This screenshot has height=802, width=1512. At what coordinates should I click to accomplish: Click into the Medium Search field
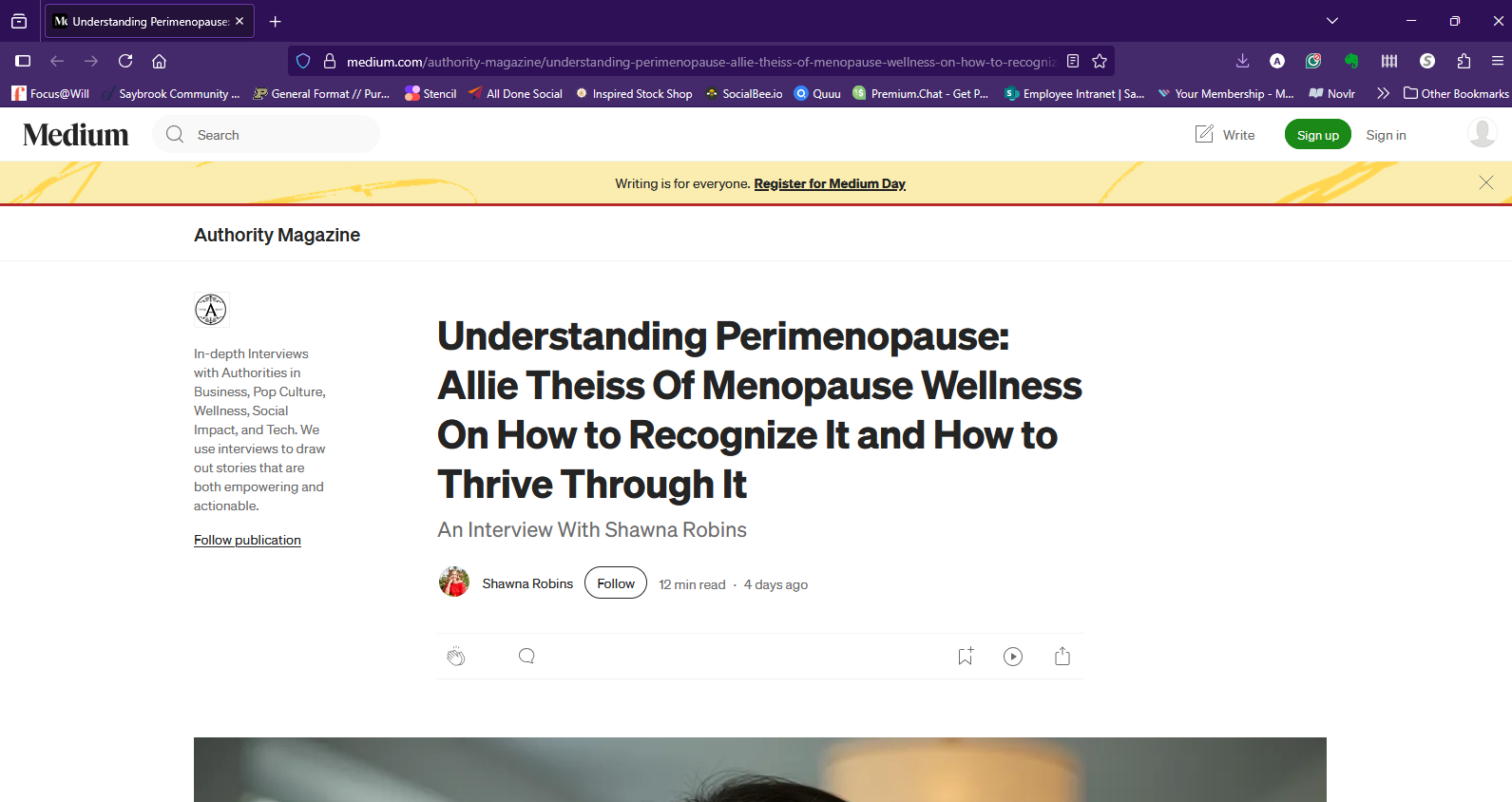tap(266, 135)
